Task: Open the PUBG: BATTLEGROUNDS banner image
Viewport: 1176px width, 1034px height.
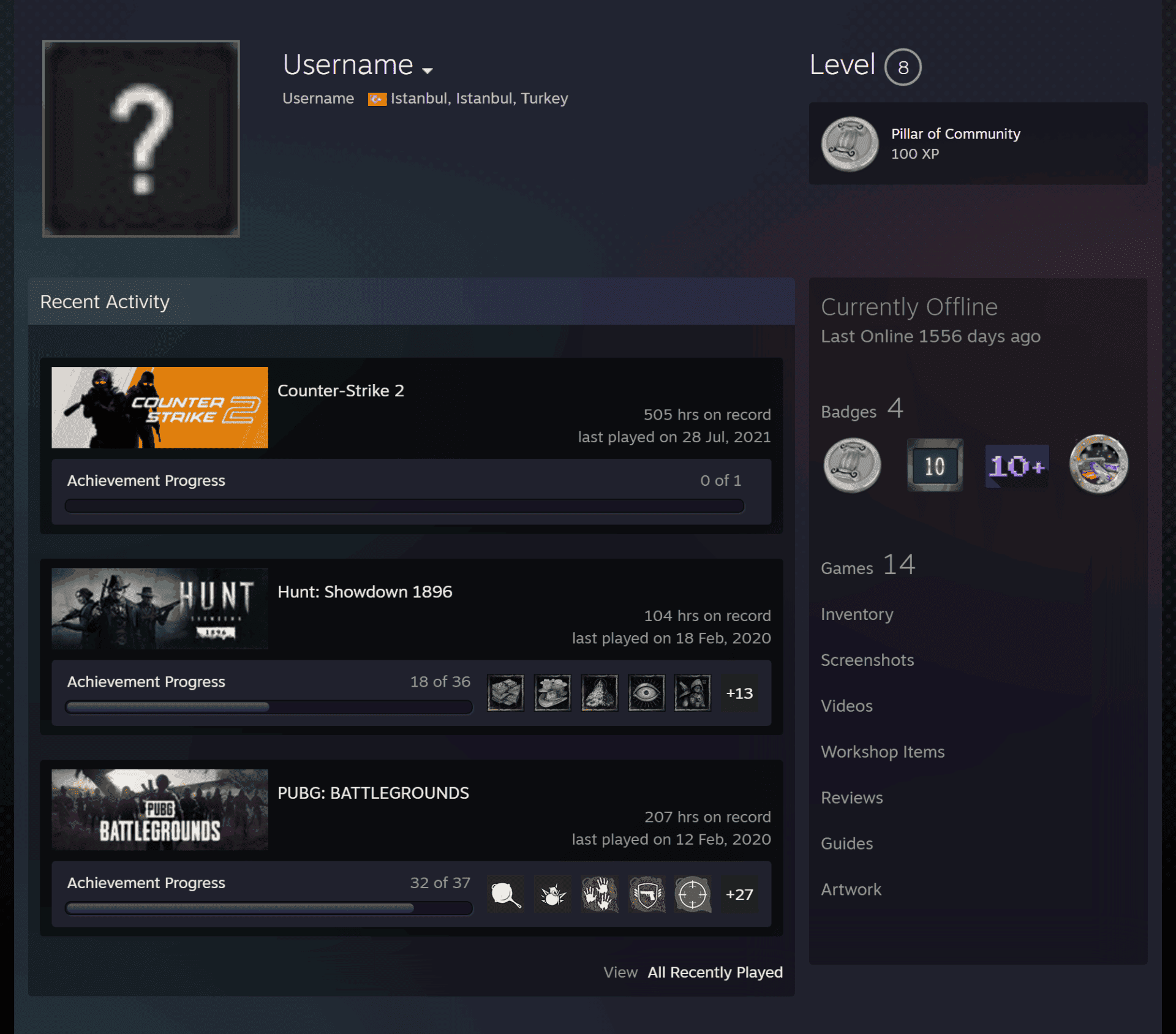Action: tap(160, 810)
